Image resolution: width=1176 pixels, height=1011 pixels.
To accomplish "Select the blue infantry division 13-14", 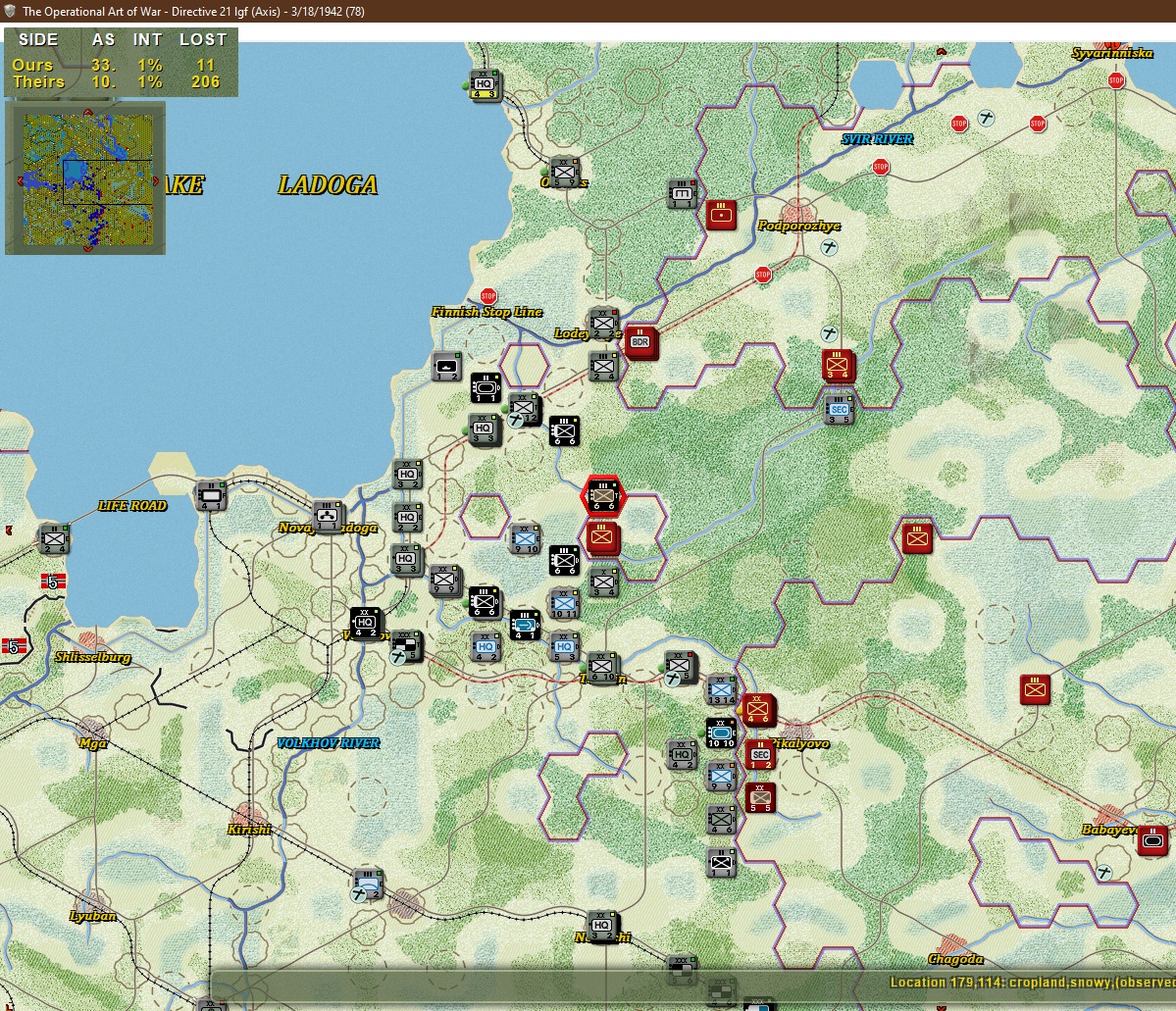I will point(721,690).
